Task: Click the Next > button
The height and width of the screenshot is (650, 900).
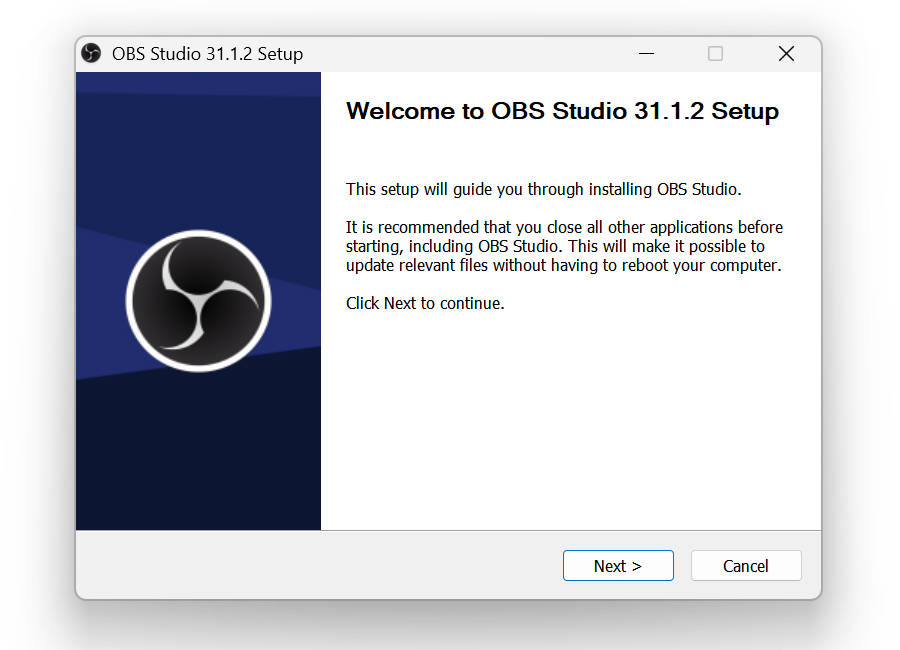Action: click(x=618, y=566)
